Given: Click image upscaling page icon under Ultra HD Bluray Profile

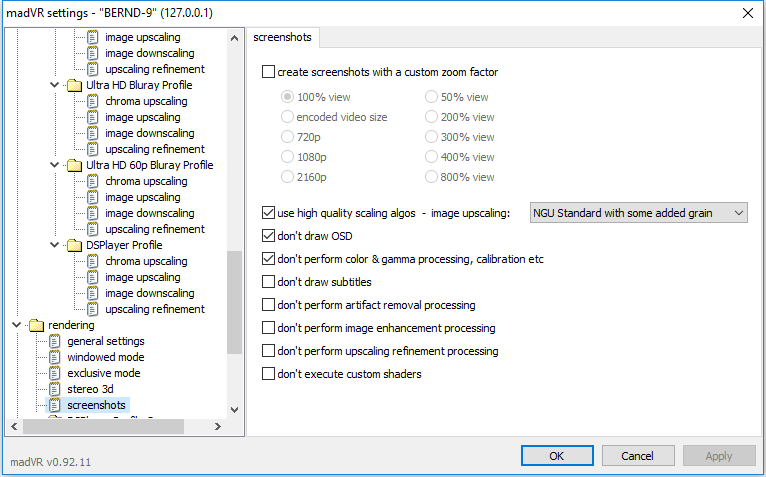Looking at the screenshot, I should click(92, 117).
